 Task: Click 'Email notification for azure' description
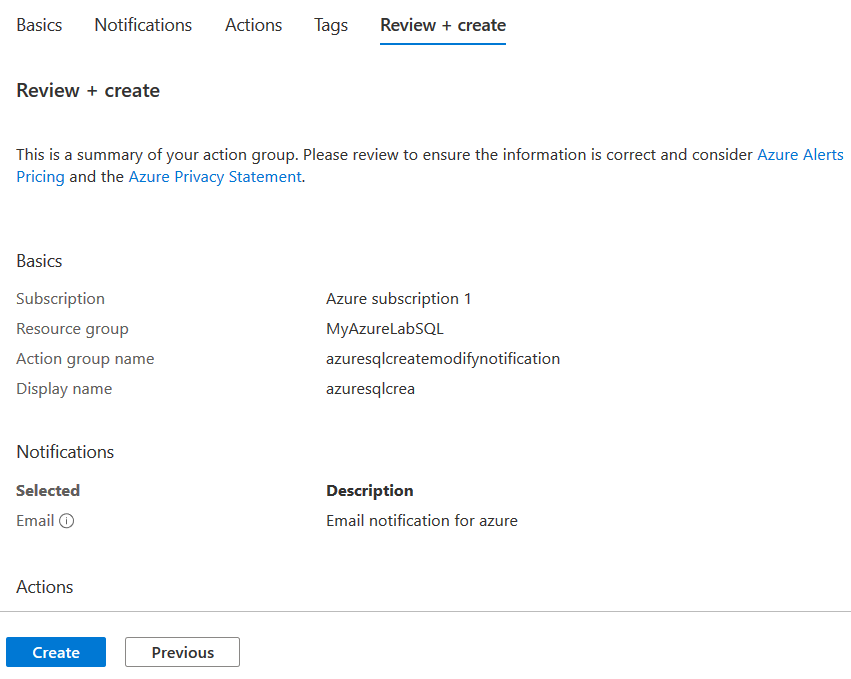click(x=422, y=521)
